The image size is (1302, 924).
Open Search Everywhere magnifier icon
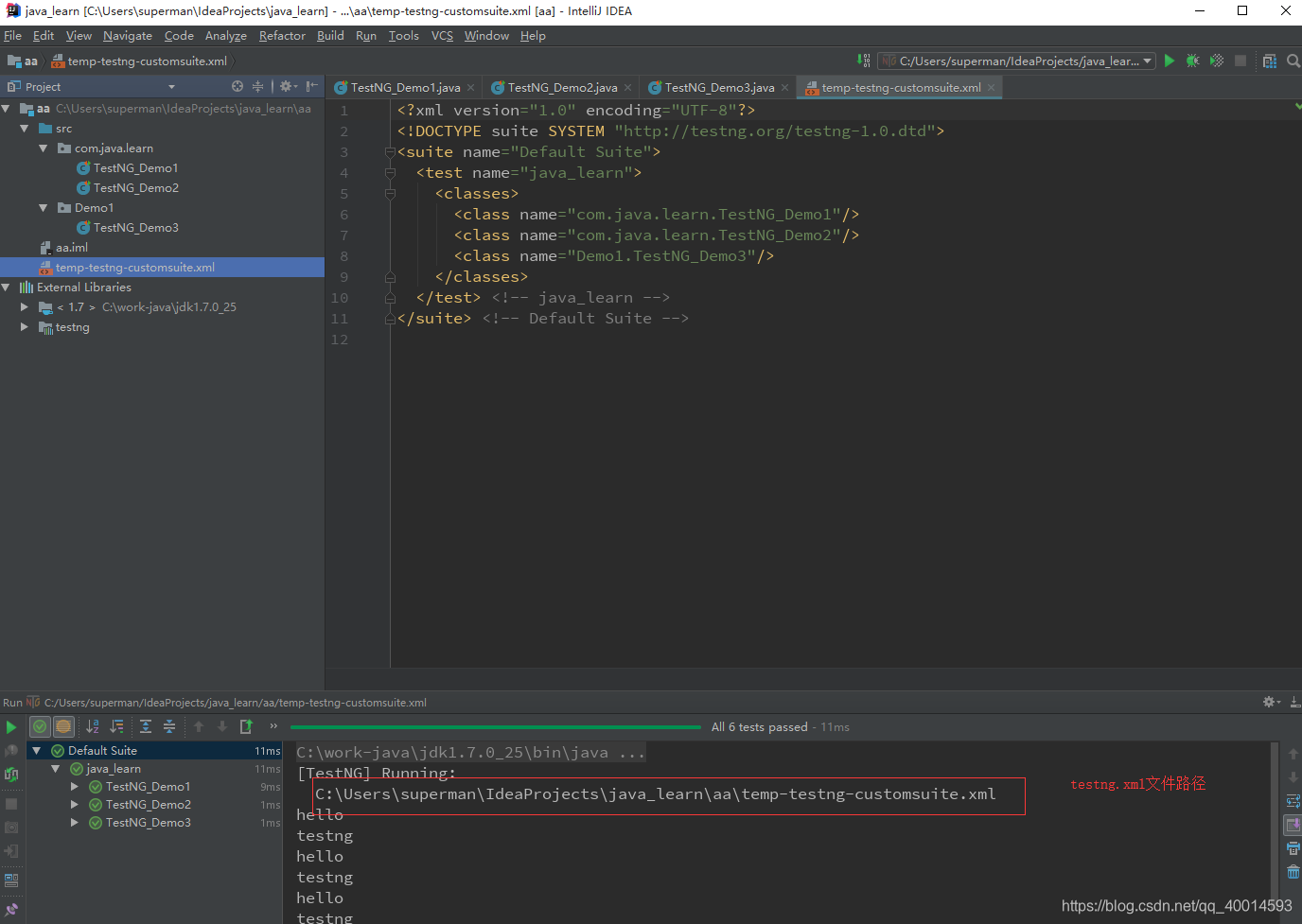pyautogui.click(x=1293, y=61)
